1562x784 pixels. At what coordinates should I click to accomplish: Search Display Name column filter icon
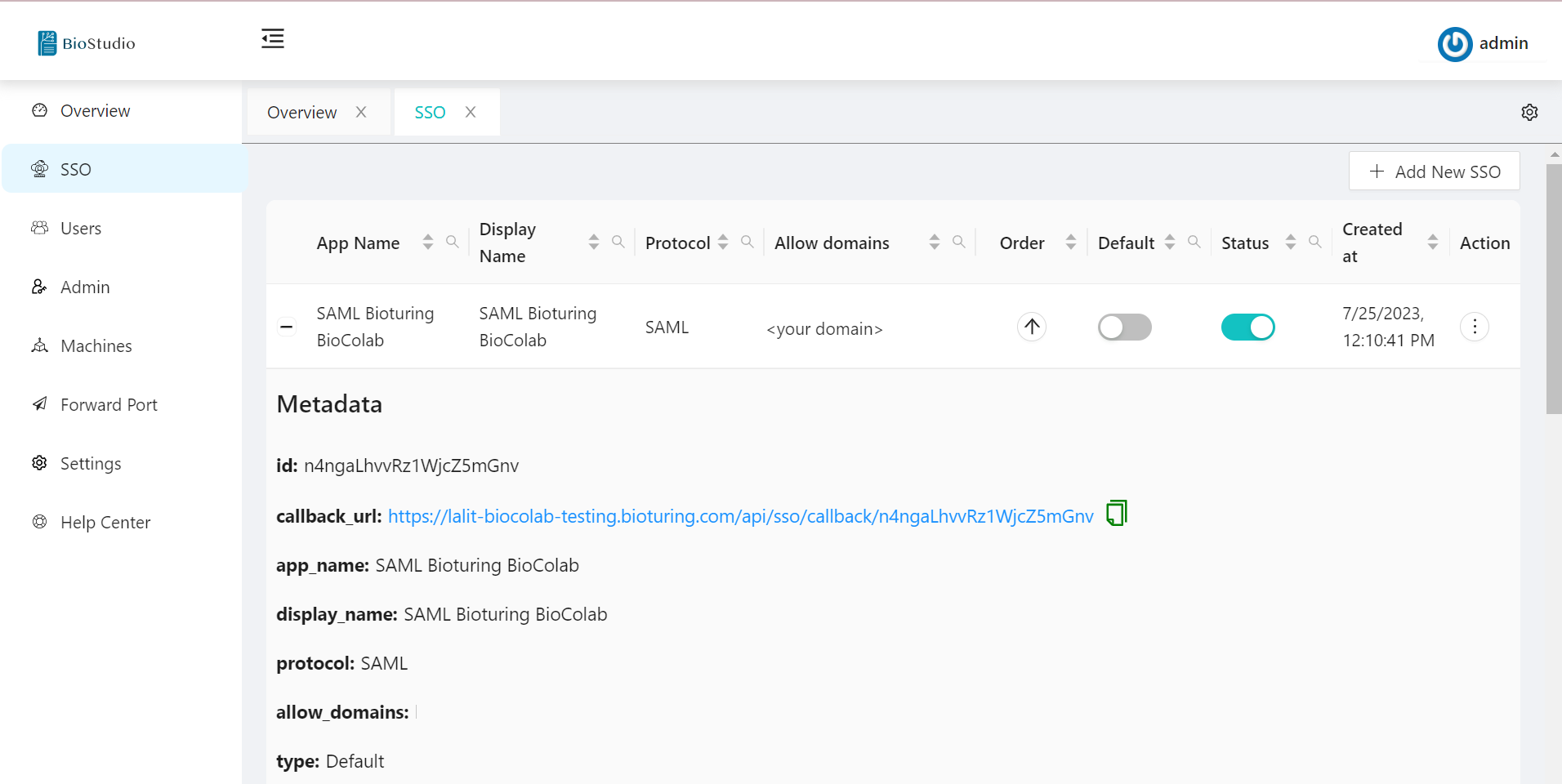tap(618, 242)
